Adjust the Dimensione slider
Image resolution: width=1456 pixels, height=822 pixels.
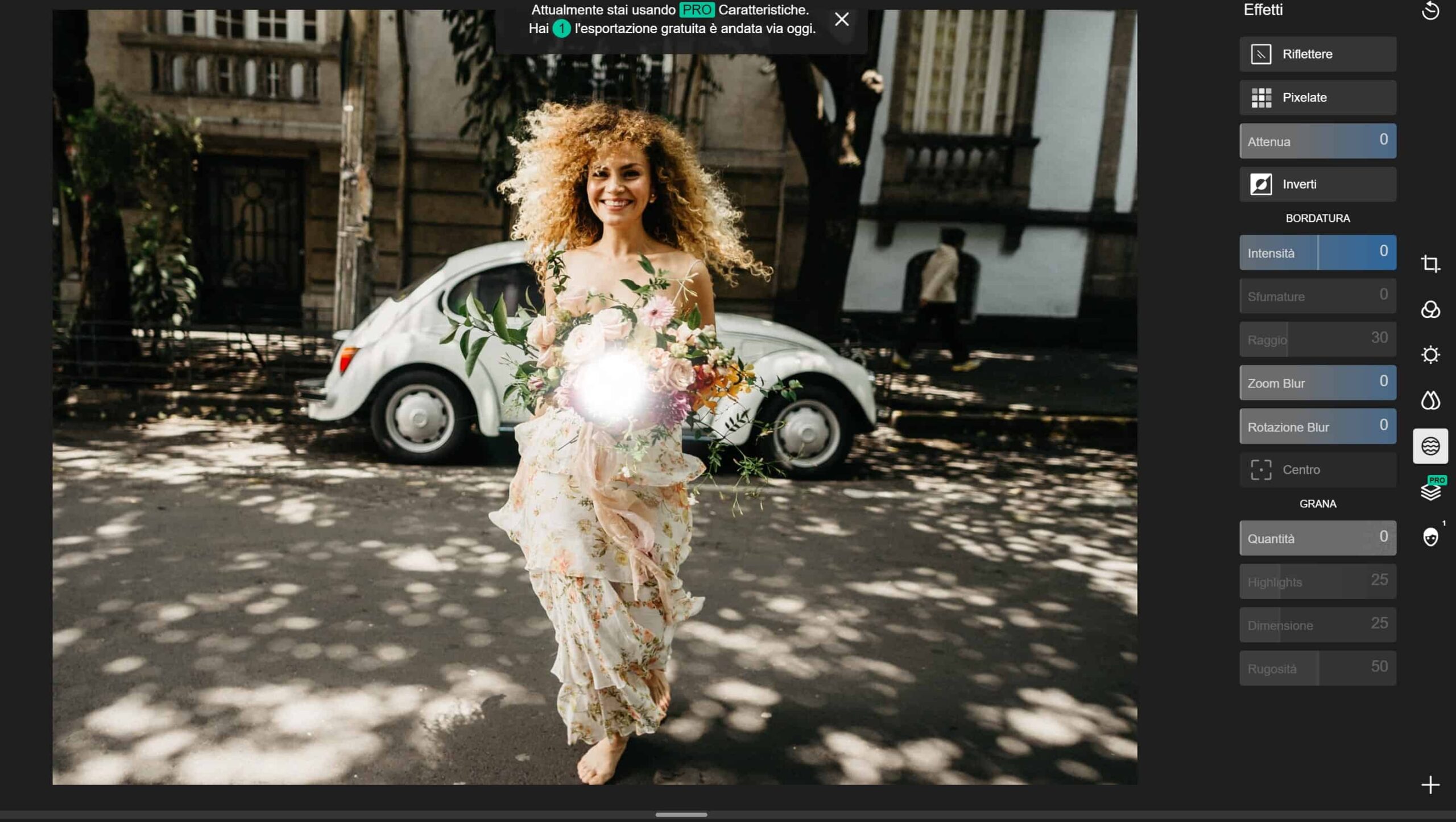click(x=1318, y=625)
